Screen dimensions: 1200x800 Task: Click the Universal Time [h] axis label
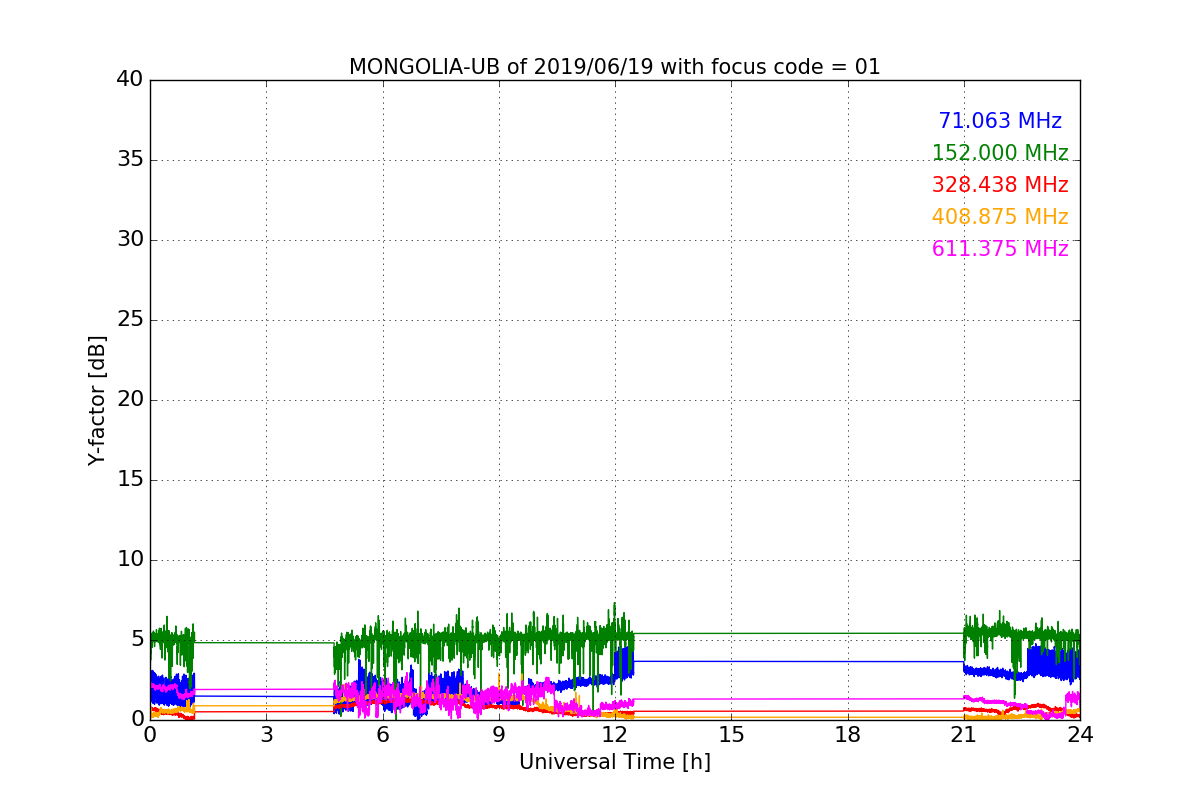click(x=614, y=762)
